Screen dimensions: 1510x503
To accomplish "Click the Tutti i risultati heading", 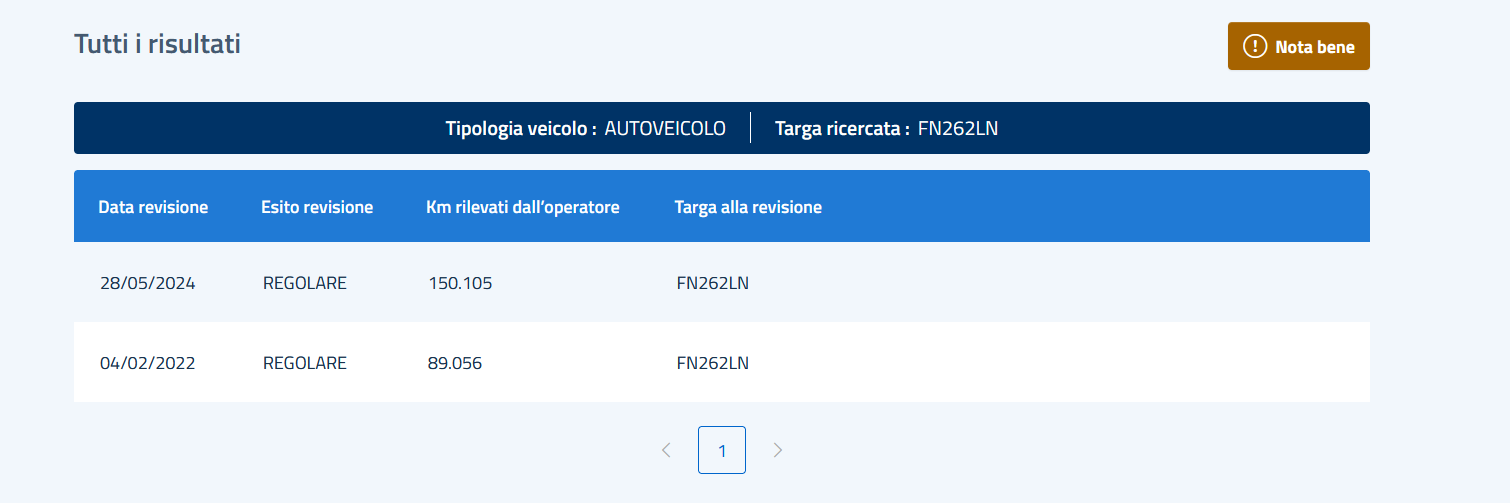I will point(157,44).
